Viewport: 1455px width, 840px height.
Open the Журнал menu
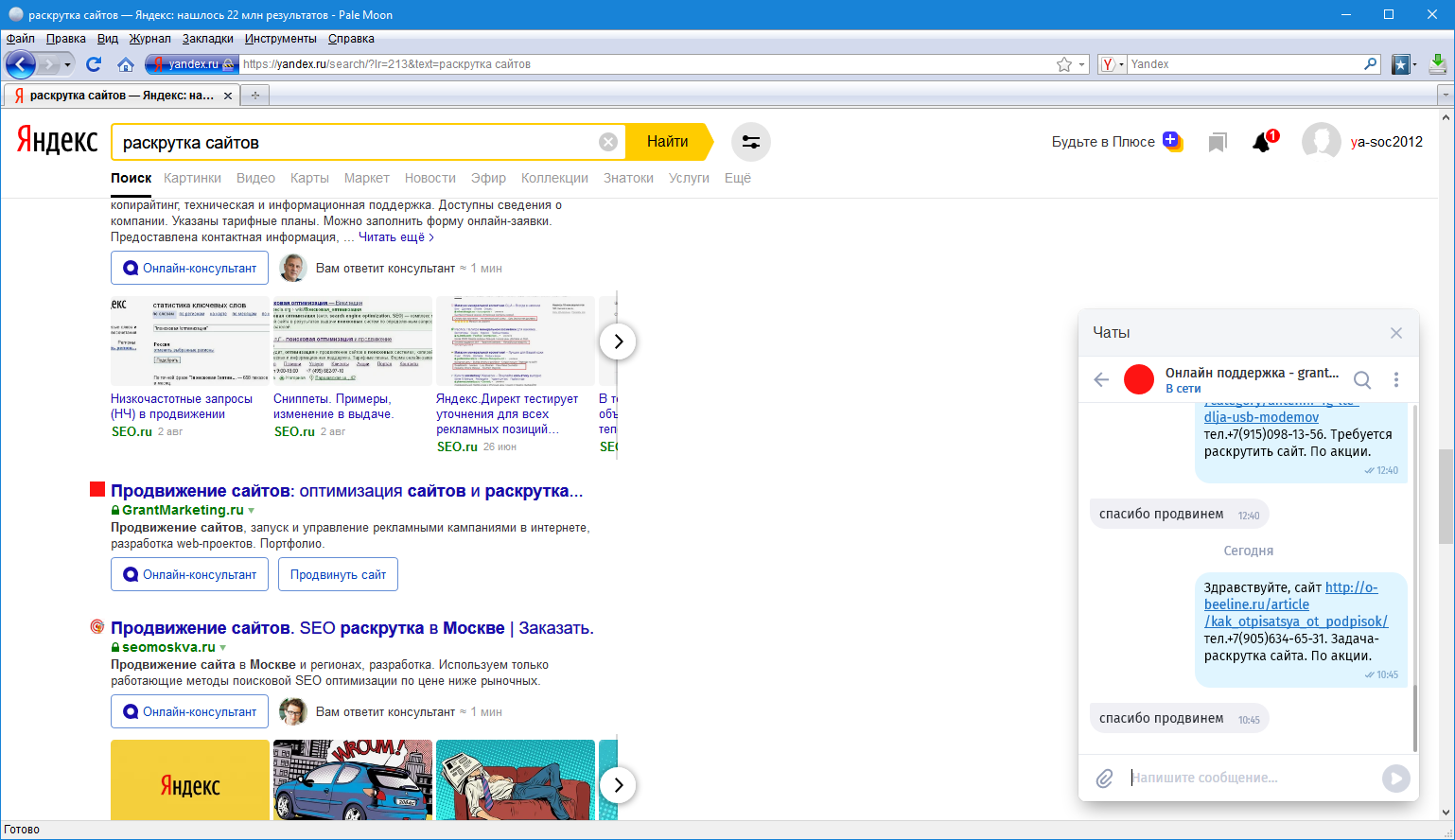coord(150,39)
